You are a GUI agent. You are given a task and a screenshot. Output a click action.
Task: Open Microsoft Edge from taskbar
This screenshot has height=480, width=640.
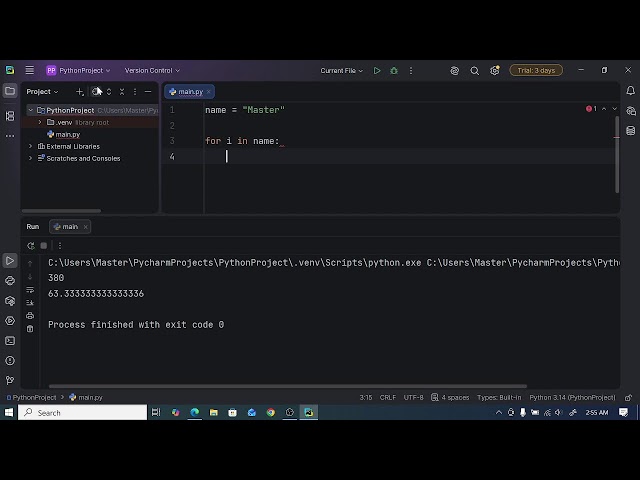point(195,412)
